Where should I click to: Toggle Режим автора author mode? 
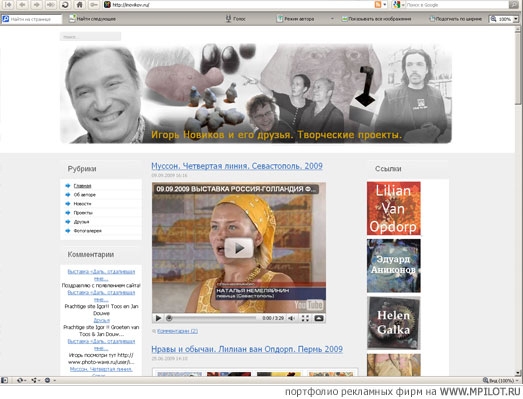(296, 19)
